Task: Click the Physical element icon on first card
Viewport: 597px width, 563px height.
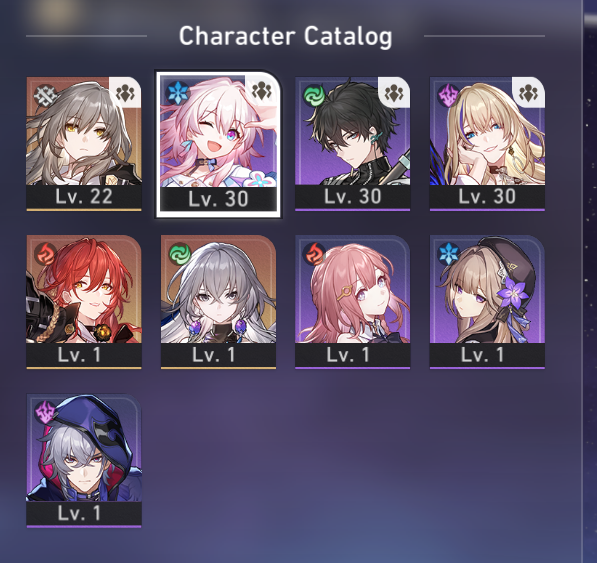Action: tap(45, 95)
